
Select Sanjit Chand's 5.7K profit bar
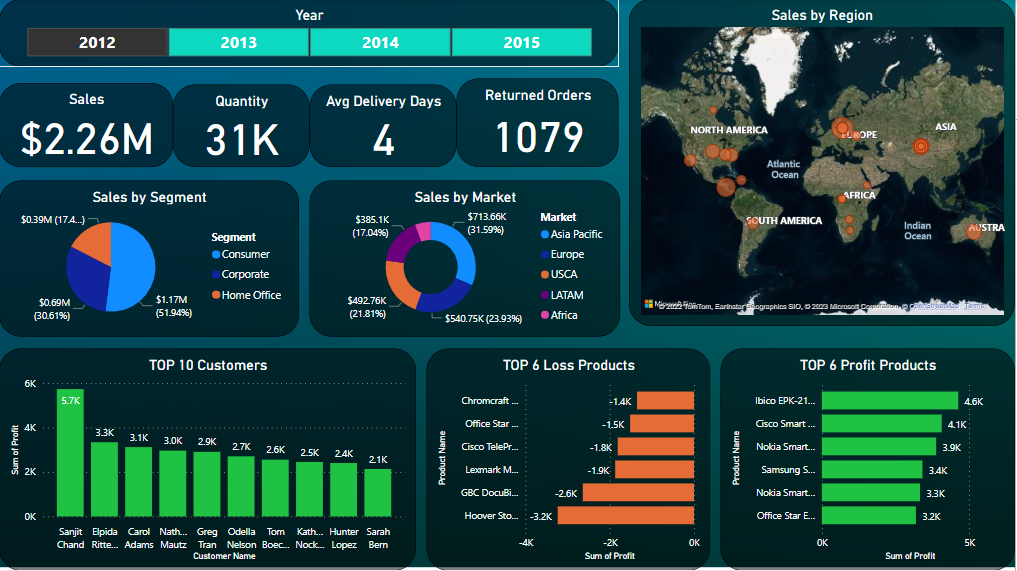(70, 452)
